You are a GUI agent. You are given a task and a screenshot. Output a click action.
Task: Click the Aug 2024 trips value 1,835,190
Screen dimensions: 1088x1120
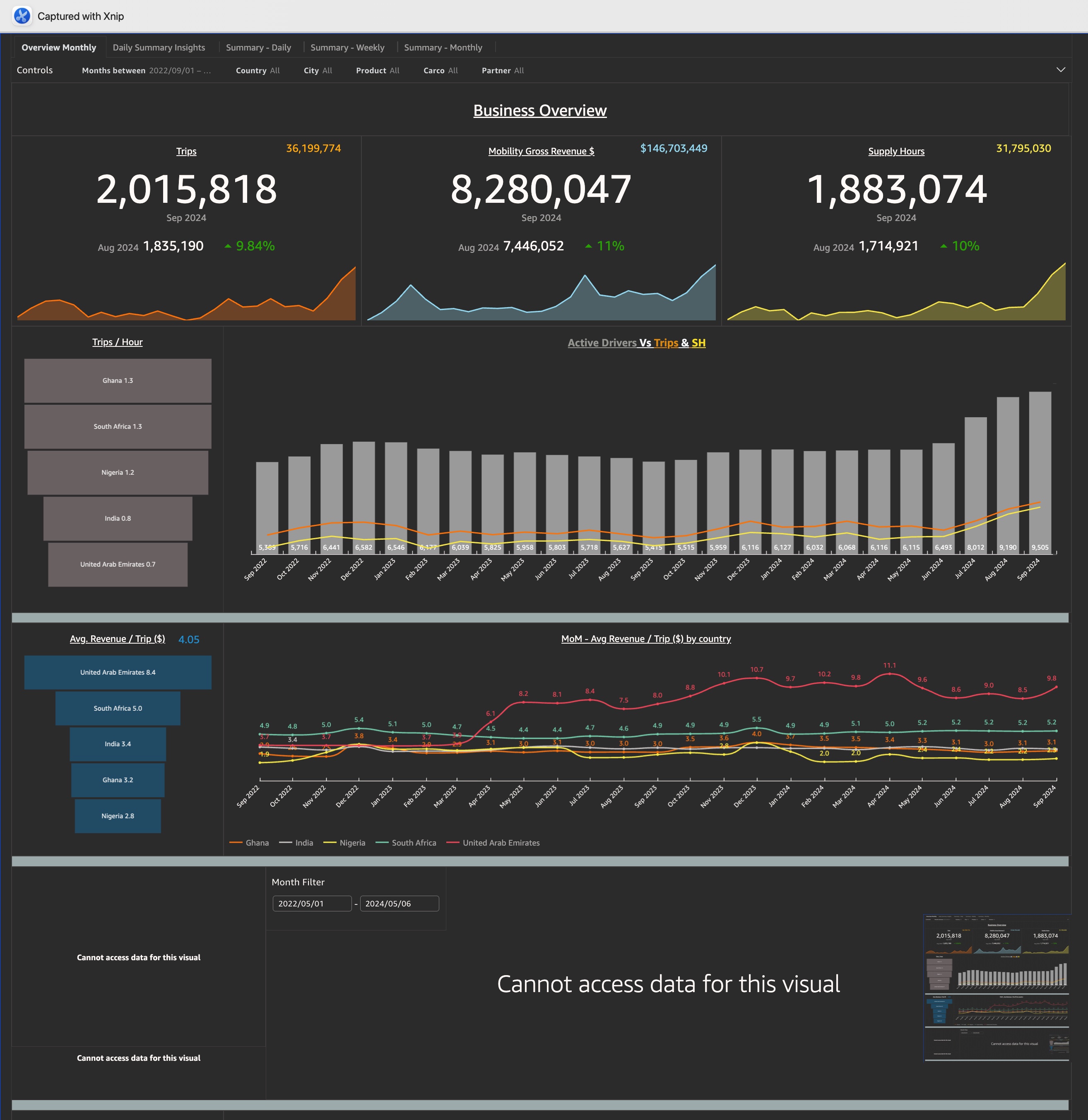click(173, 246)
